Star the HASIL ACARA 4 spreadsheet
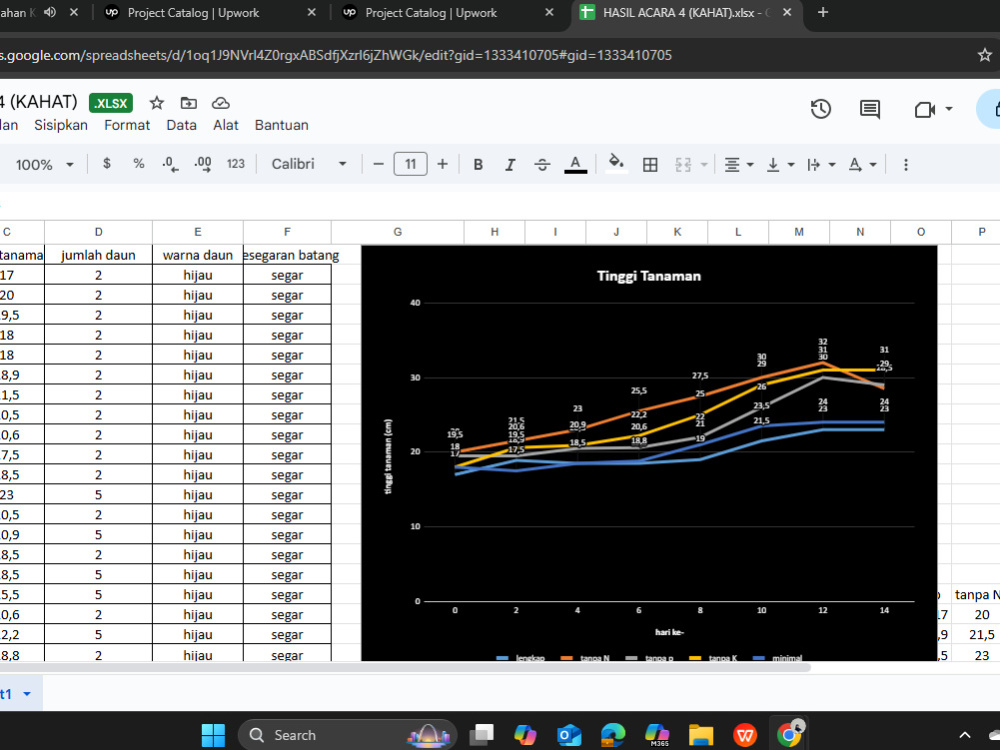The image size is (1000, 750). pyautogui.click(x=156, y=103)
